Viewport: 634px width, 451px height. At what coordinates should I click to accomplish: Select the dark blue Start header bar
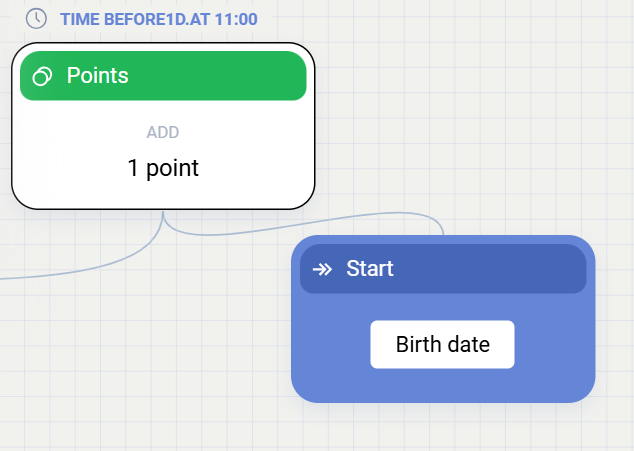pyautogui.click(x=480, y=269)
